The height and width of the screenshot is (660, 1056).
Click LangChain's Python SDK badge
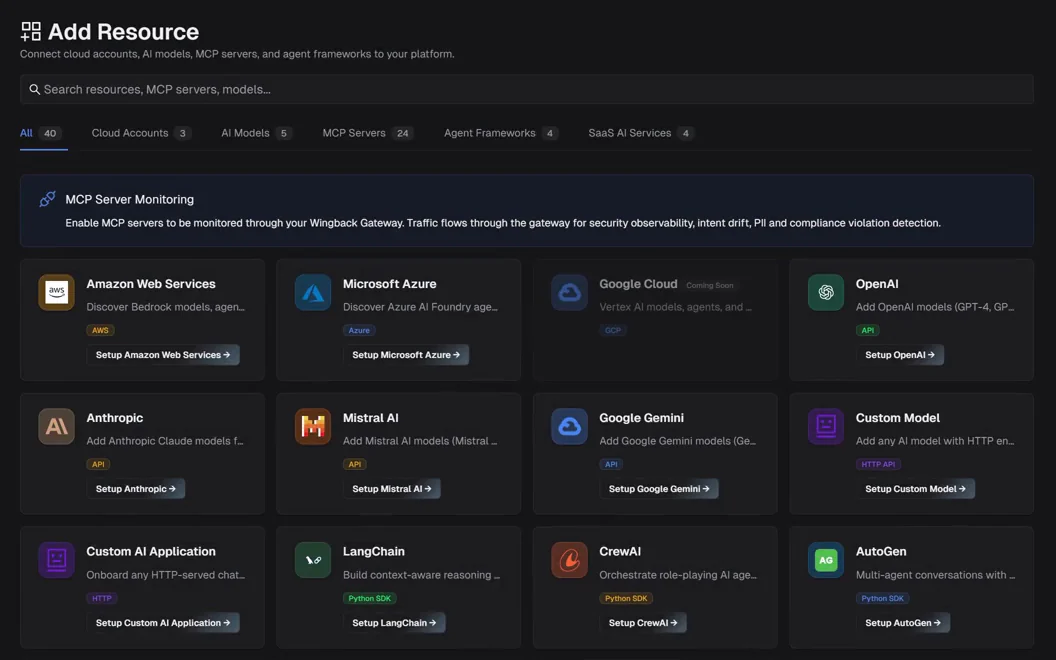coord(370,598)
